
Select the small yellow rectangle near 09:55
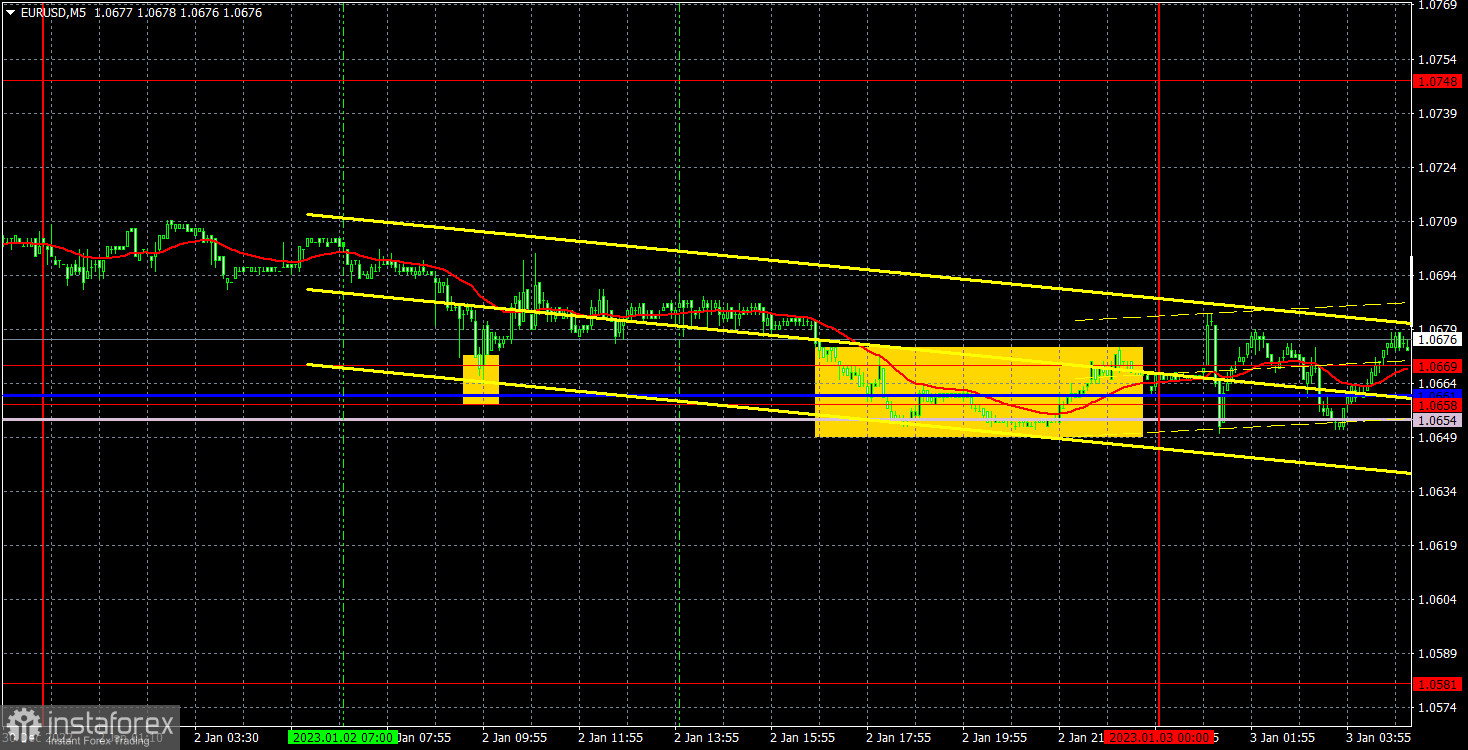coord(481,379)
